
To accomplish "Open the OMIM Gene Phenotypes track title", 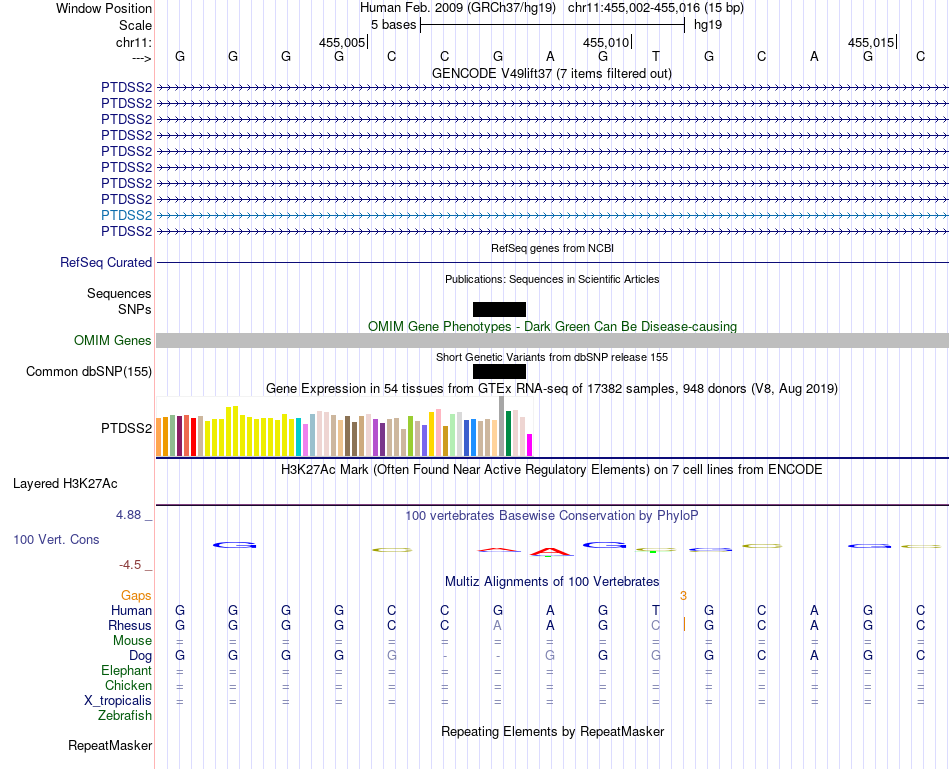I will click(x=552, y=326).
